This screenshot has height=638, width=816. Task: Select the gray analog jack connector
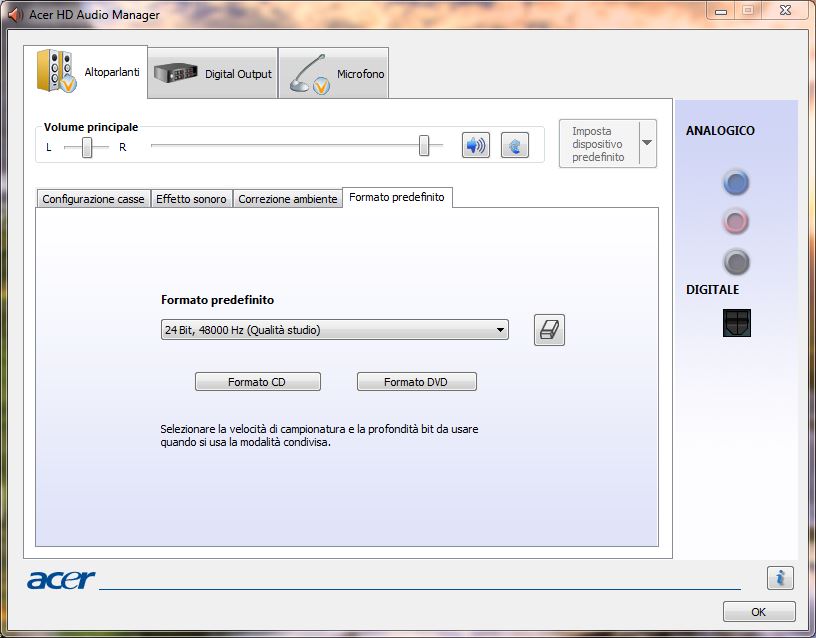[x=736, y=262]
